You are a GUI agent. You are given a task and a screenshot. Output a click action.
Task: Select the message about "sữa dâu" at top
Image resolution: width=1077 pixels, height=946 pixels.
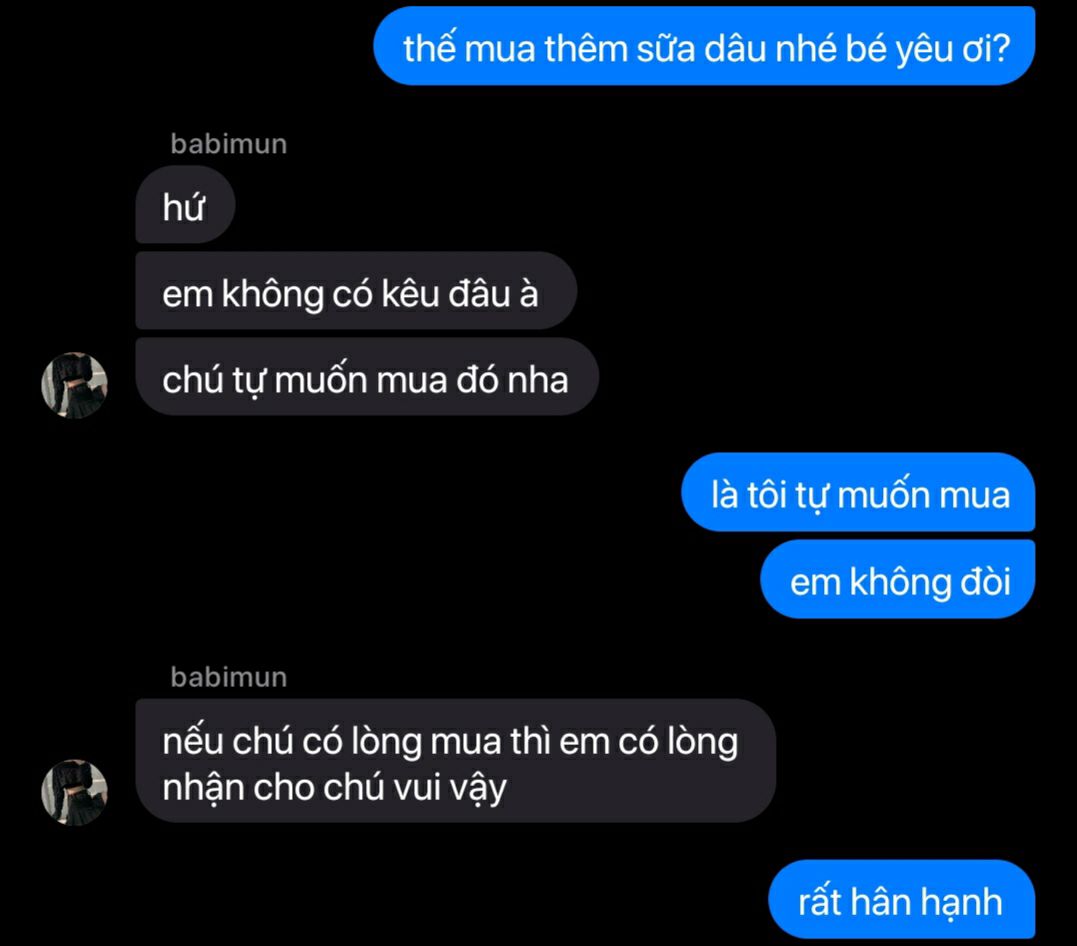[705, 46]
